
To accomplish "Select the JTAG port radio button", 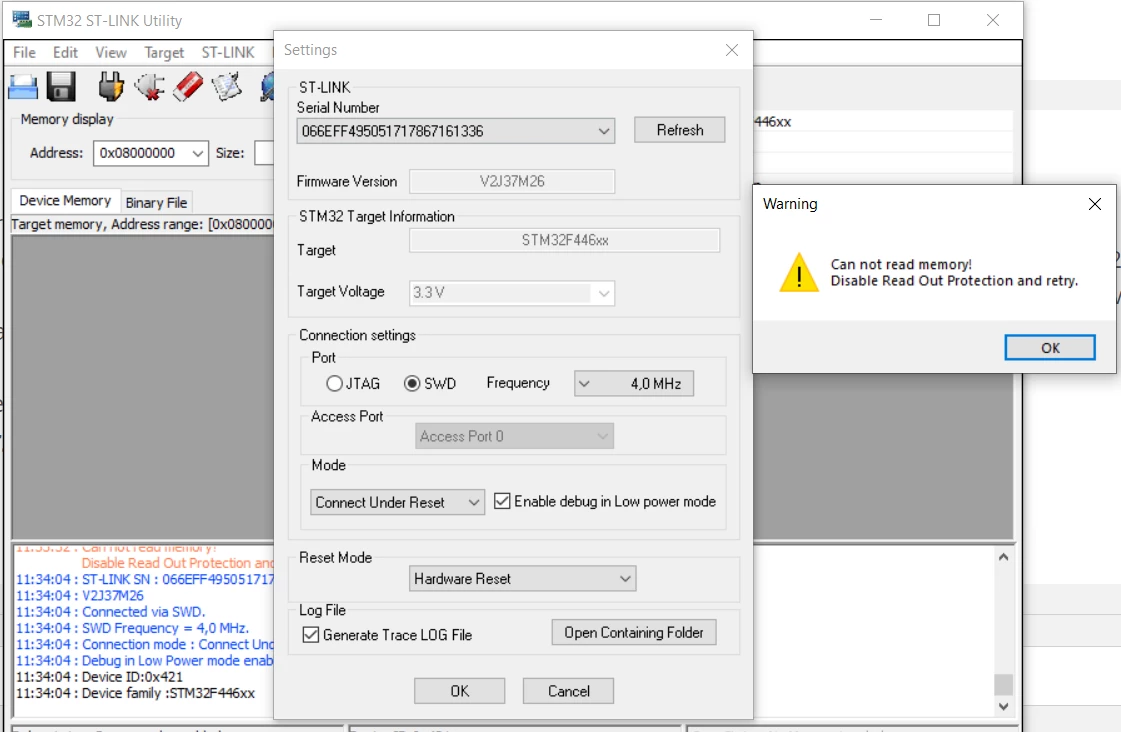I will pyautogui.click(x=334, y=383).
